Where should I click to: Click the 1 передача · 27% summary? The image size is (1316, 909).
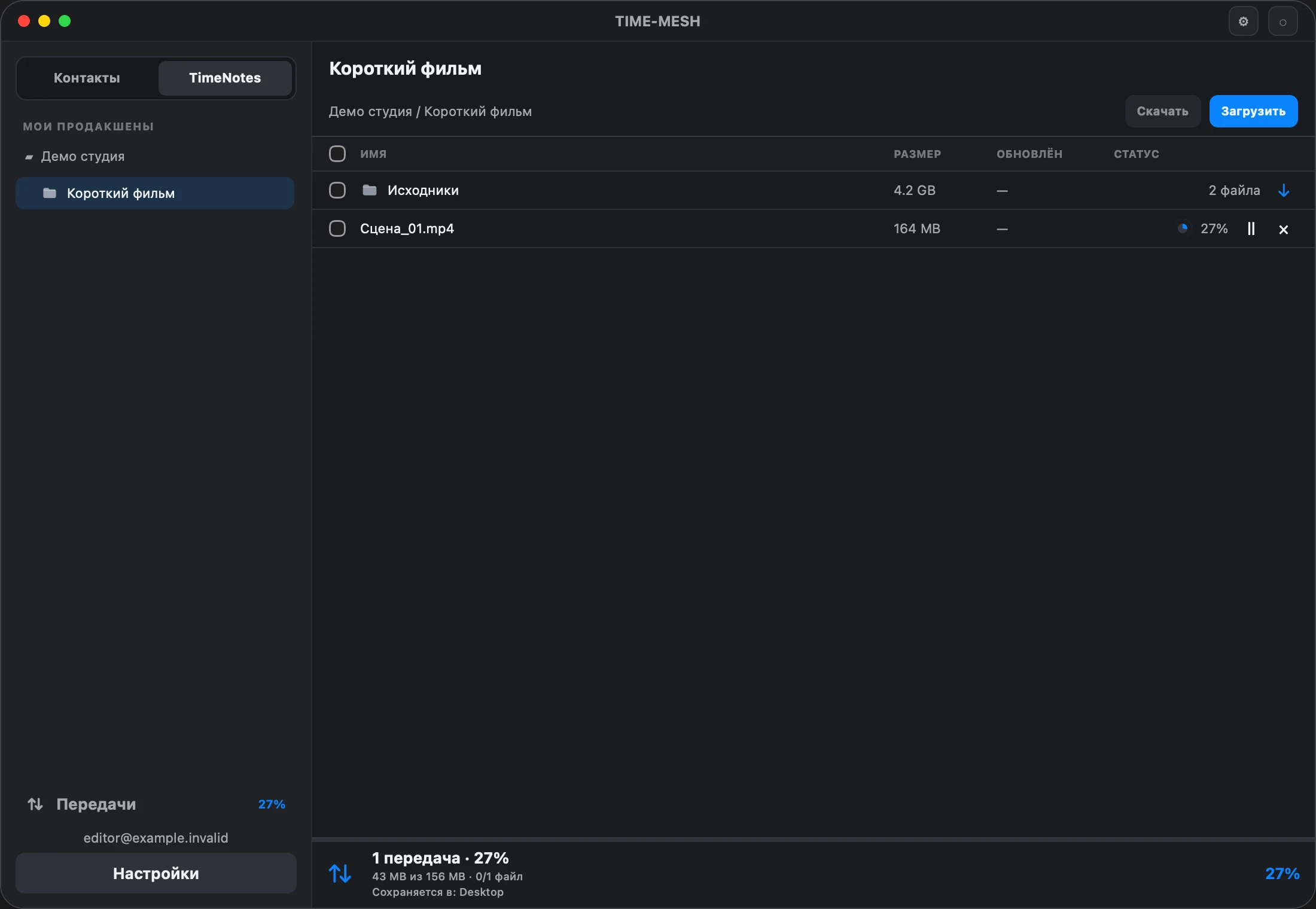[x=440, y=858]
